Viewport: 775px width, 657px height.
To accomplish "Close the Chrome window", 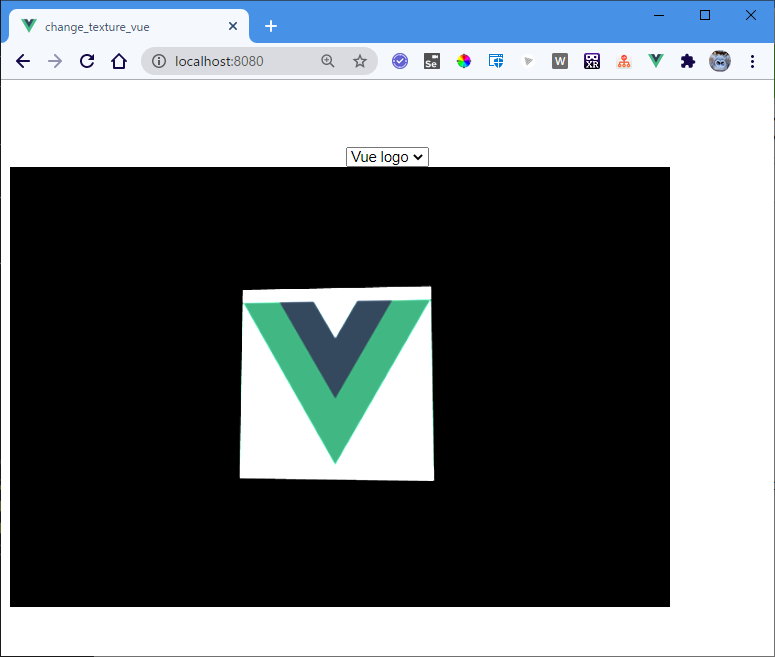I will (x=751, y=15).
